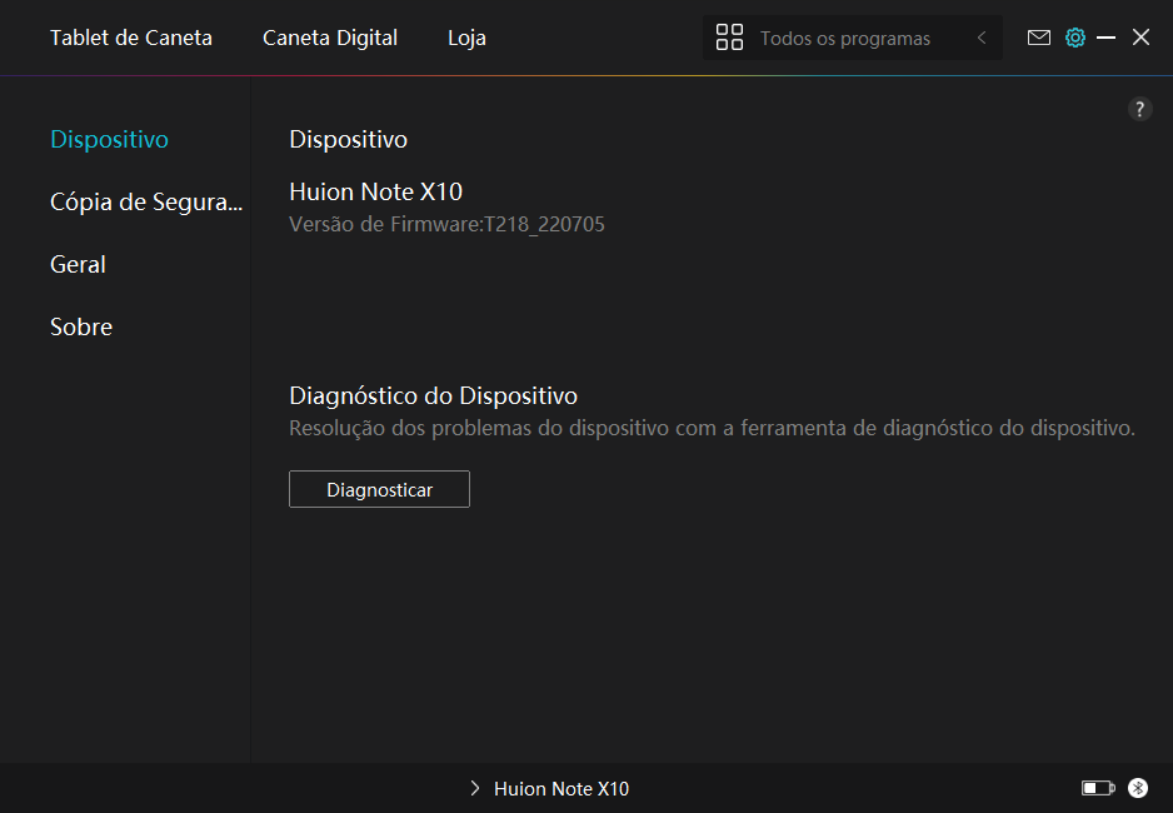Open the Todos os programas dropdown
Viewport: 1173px width, 813px height.
[x=845, y=39]
